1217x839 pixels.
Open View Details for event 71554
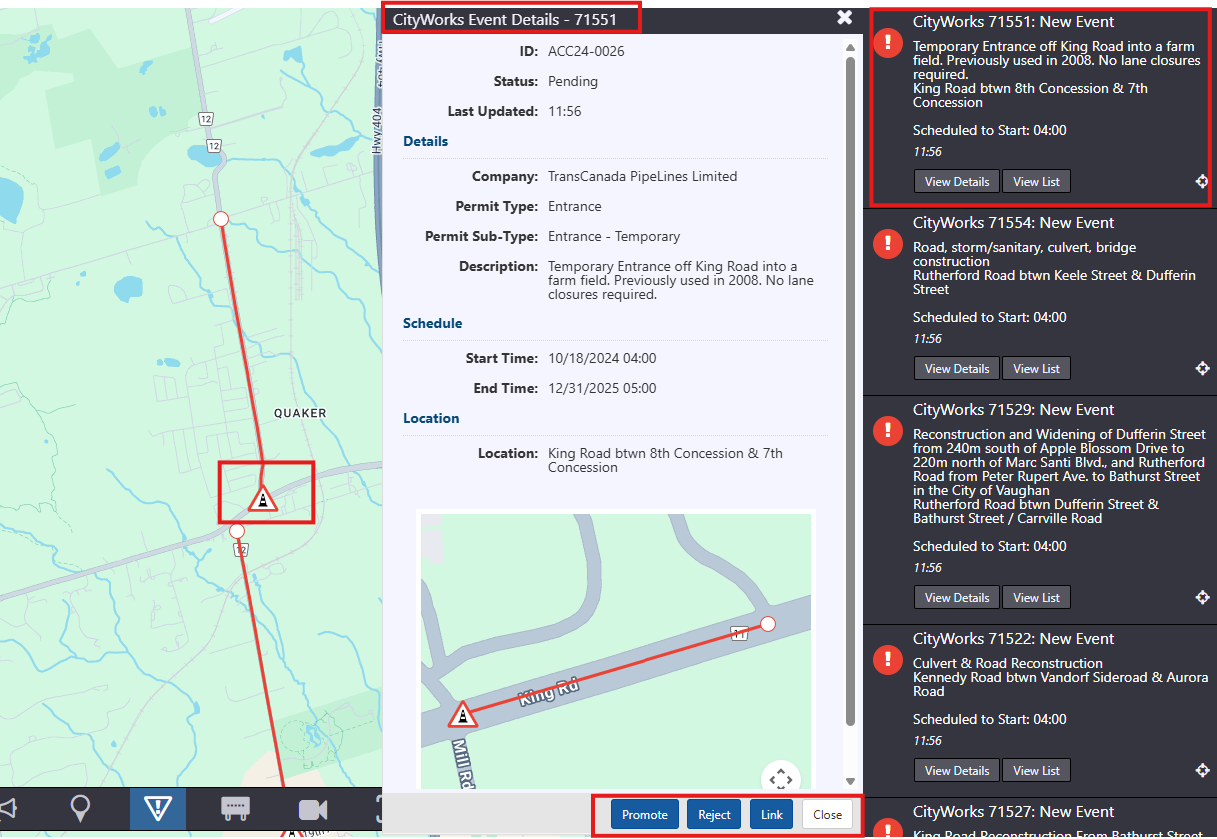(x=956, y=368)
